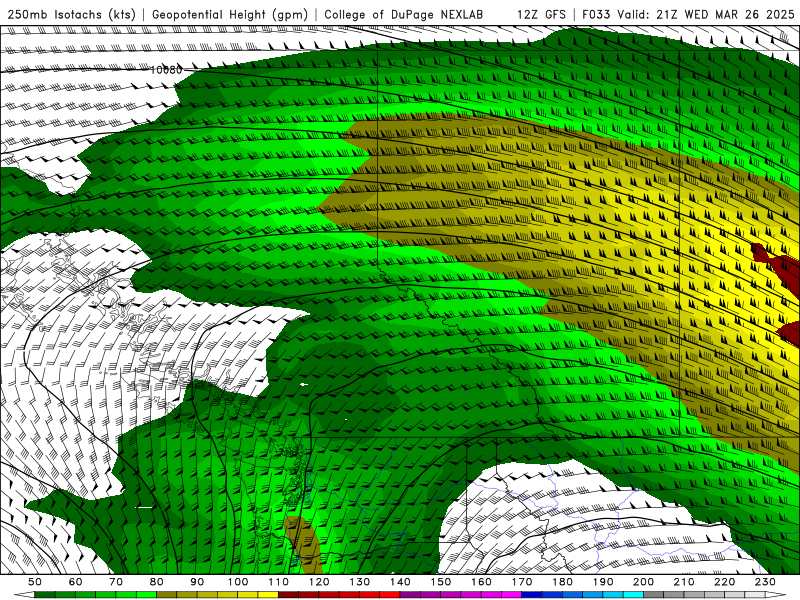Viewport: 800px width, 600px height.
Task: Click the 'F033 Valid: 21Z WED MAR 26 2025' text
Action: [x=688, y=15]
